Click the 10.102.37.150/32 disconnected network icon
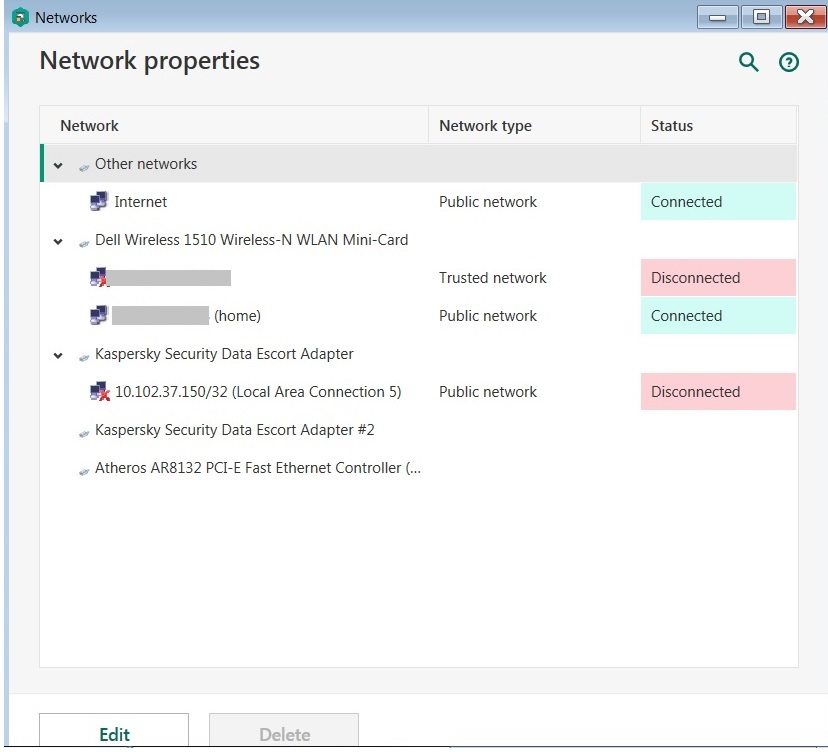Image resolution: width=828 pixels, height=752 pixels. (99, 392)
